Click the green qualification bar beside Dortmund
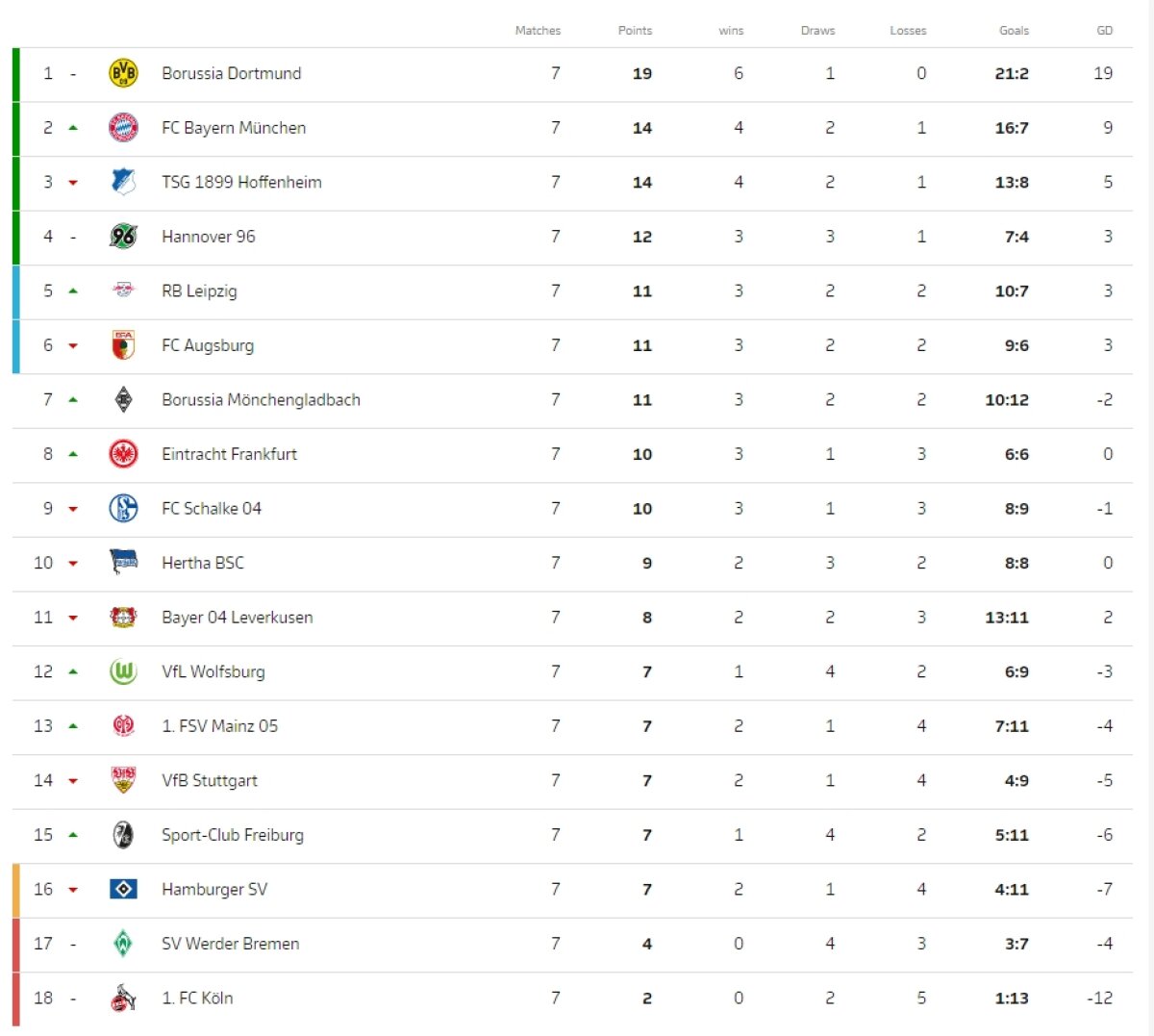This screenshot has height=1036, width=1154. click(16, 74)
